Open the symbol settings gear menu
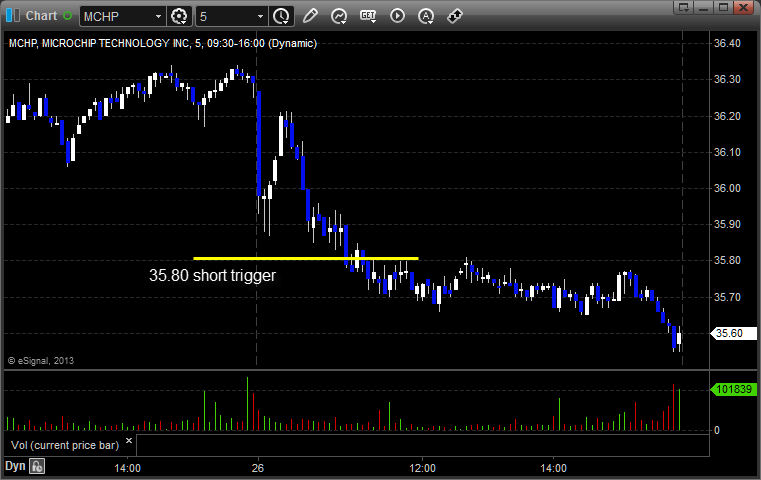Screen dimensions: 761x480 (x=179, y=17)
